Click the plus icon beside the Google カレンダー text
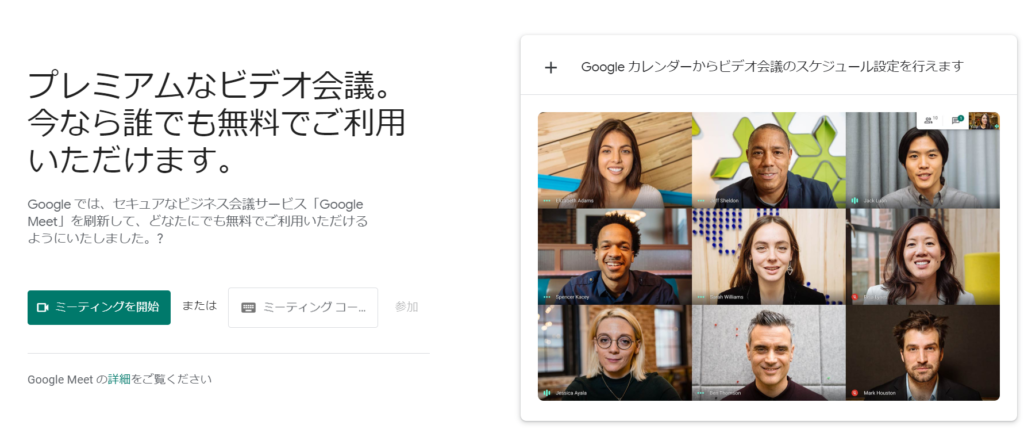This screenshot has width=1024, height=433. pyautogui.click(x=551, y=67)
